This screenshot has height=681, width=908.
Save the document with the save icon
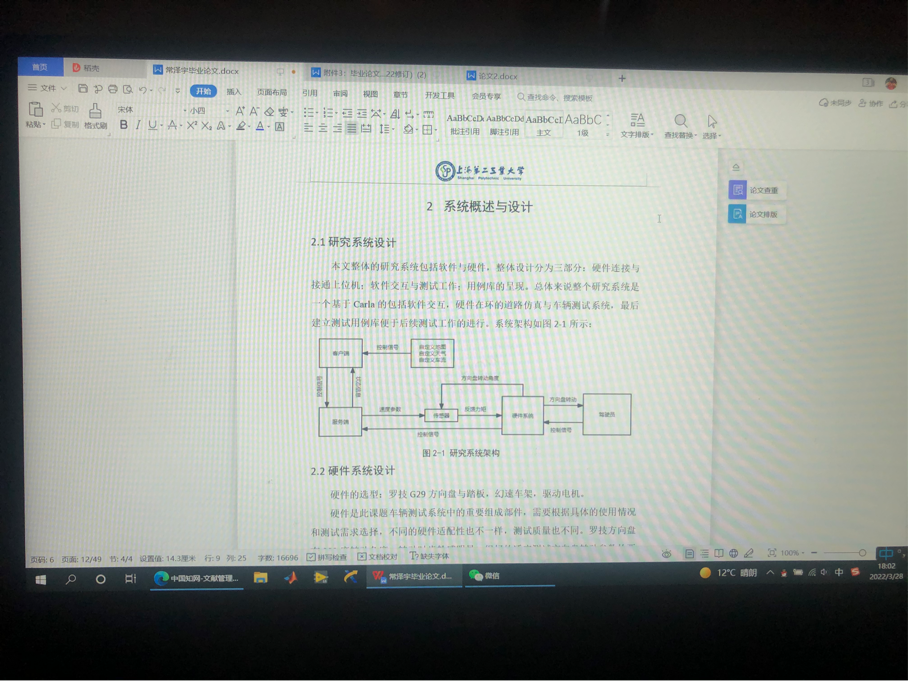point(83,89)
